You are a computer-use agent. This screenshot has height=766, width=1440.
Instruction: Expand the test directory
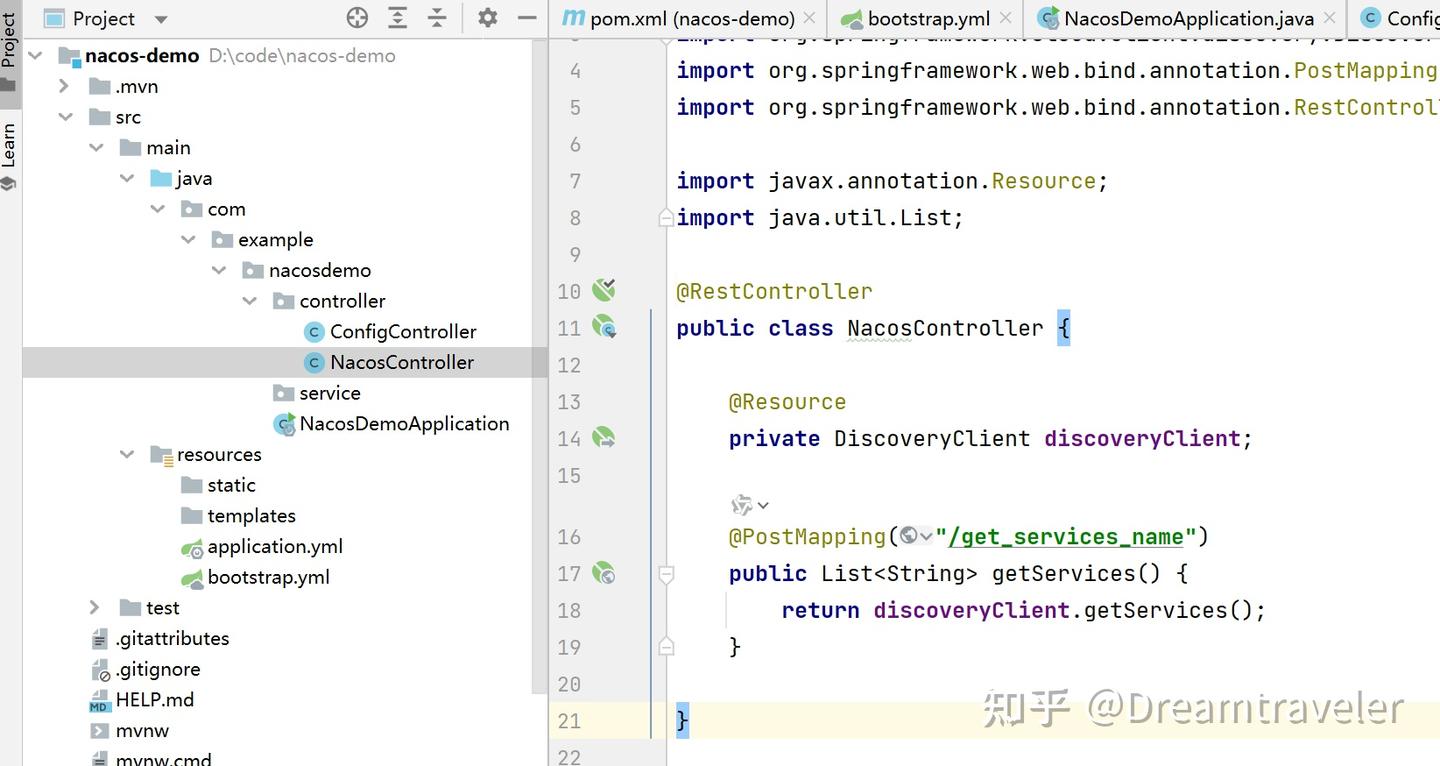(93, 607)
